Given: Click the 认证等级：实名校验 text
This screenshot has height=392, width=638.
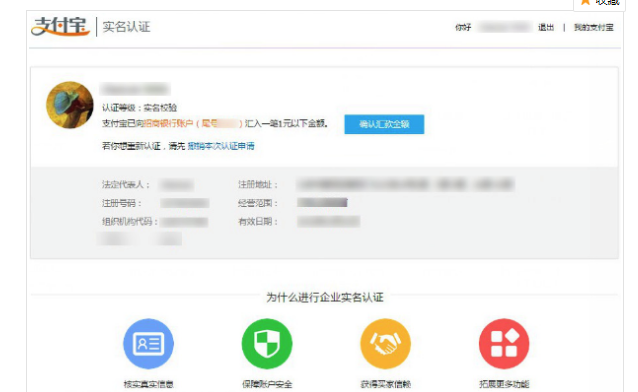Looking at the screenshot, I should [139, 108].
